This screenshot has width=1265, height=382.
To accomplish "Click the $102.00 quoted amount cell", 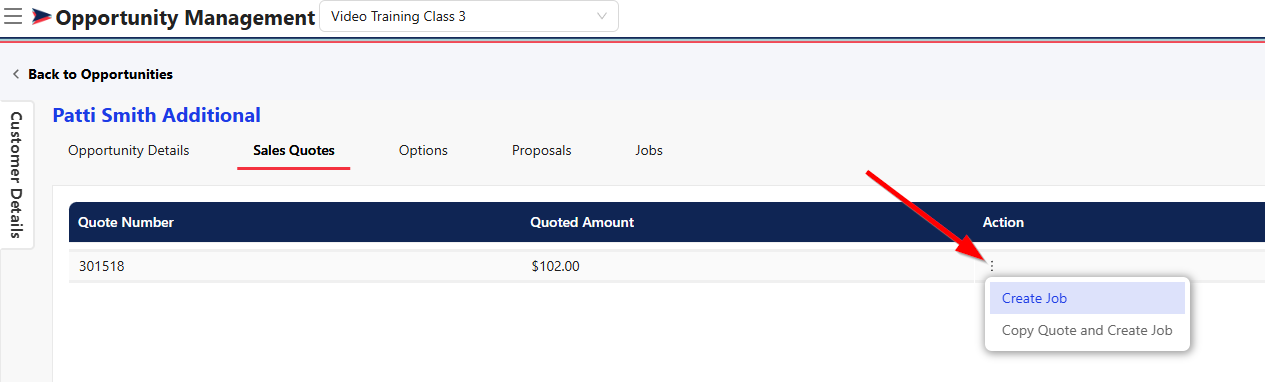I will pos(555,266).
